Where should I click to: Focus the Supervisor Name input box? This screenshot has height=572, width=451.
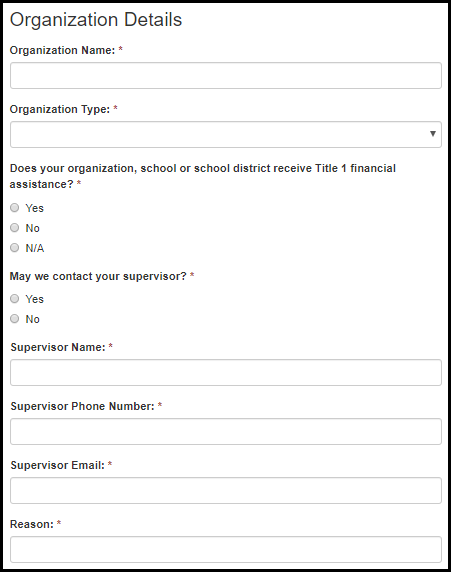[226, 372]
